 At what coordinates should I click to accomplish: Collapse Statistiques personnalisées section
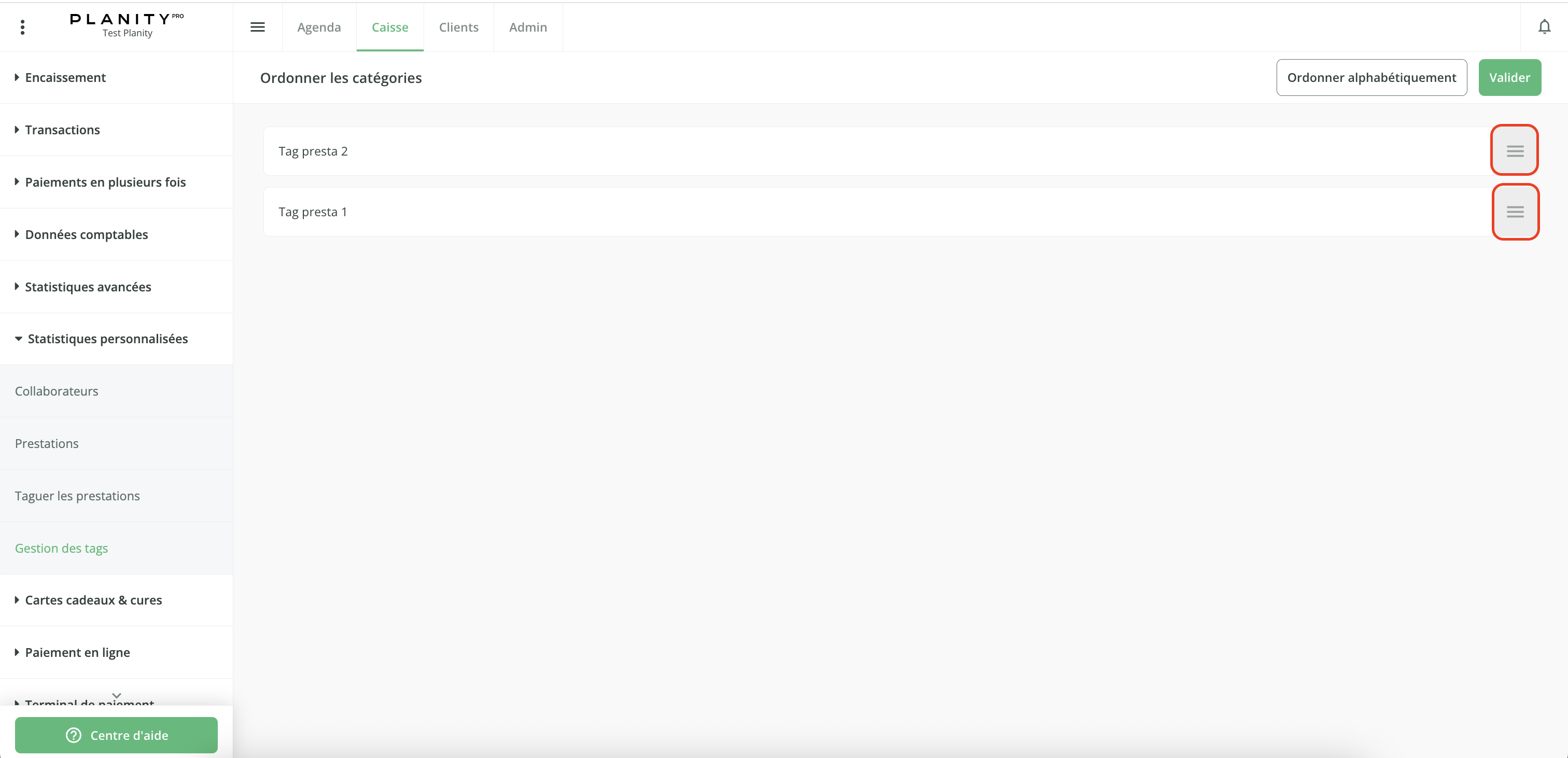click(116, 339)
